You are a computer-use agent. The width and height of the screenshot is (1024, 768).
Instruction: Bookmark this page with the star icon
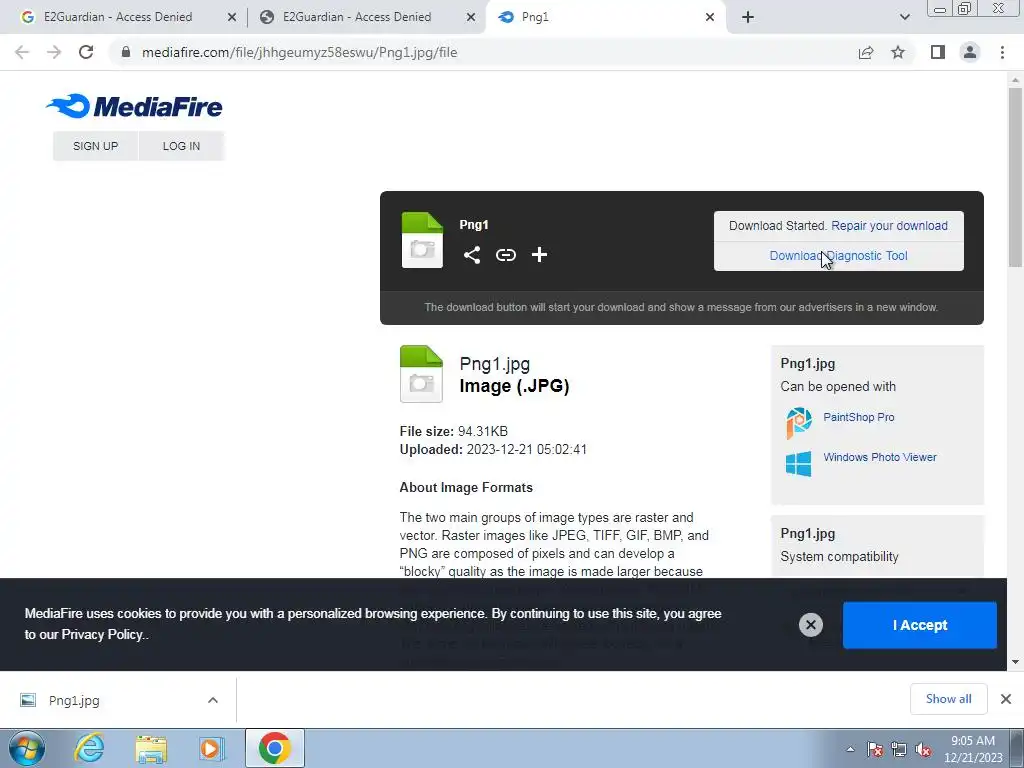click(898, 52)
